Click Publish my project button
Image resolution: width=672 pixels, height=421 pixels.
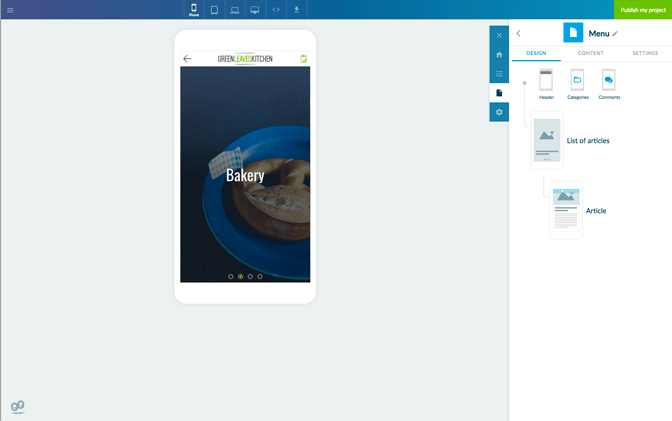[x=642, y=10]
